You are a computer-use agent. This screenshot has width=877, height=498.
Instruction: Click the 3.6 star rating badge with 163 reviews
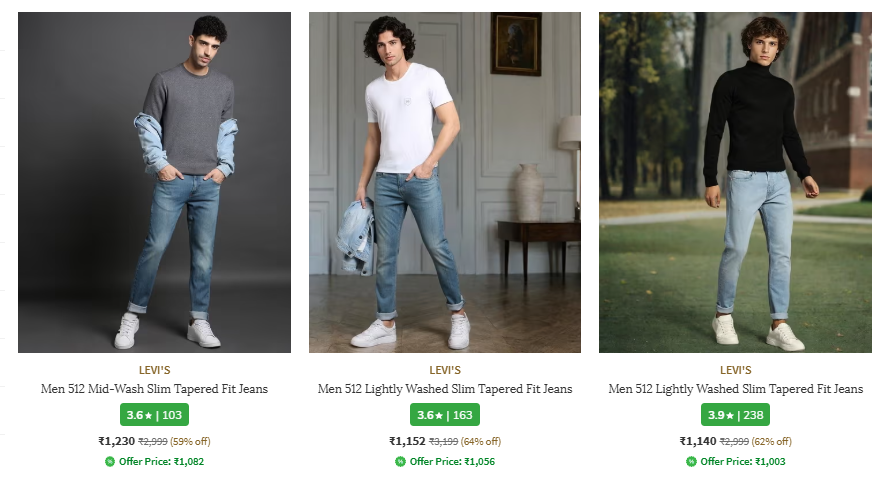(445, 414)
